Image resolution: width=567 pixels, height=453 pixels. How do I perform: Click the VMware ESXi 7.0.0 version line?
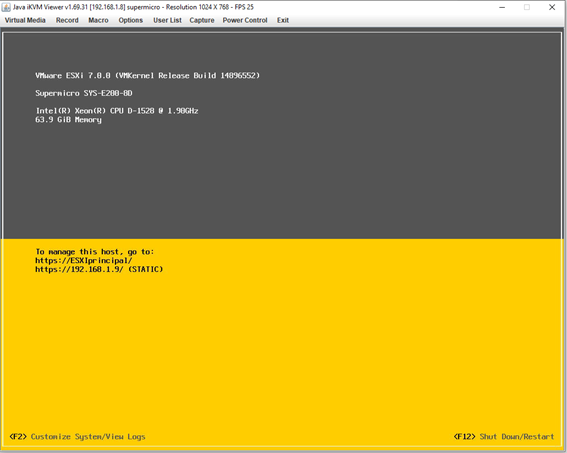point(148,76)
